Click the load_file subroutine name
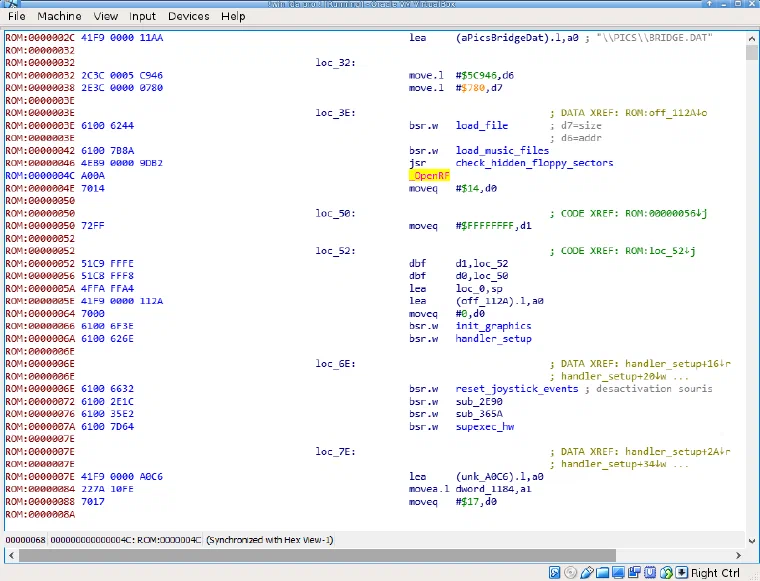This screenshot has width=760, height=581. 482,126
